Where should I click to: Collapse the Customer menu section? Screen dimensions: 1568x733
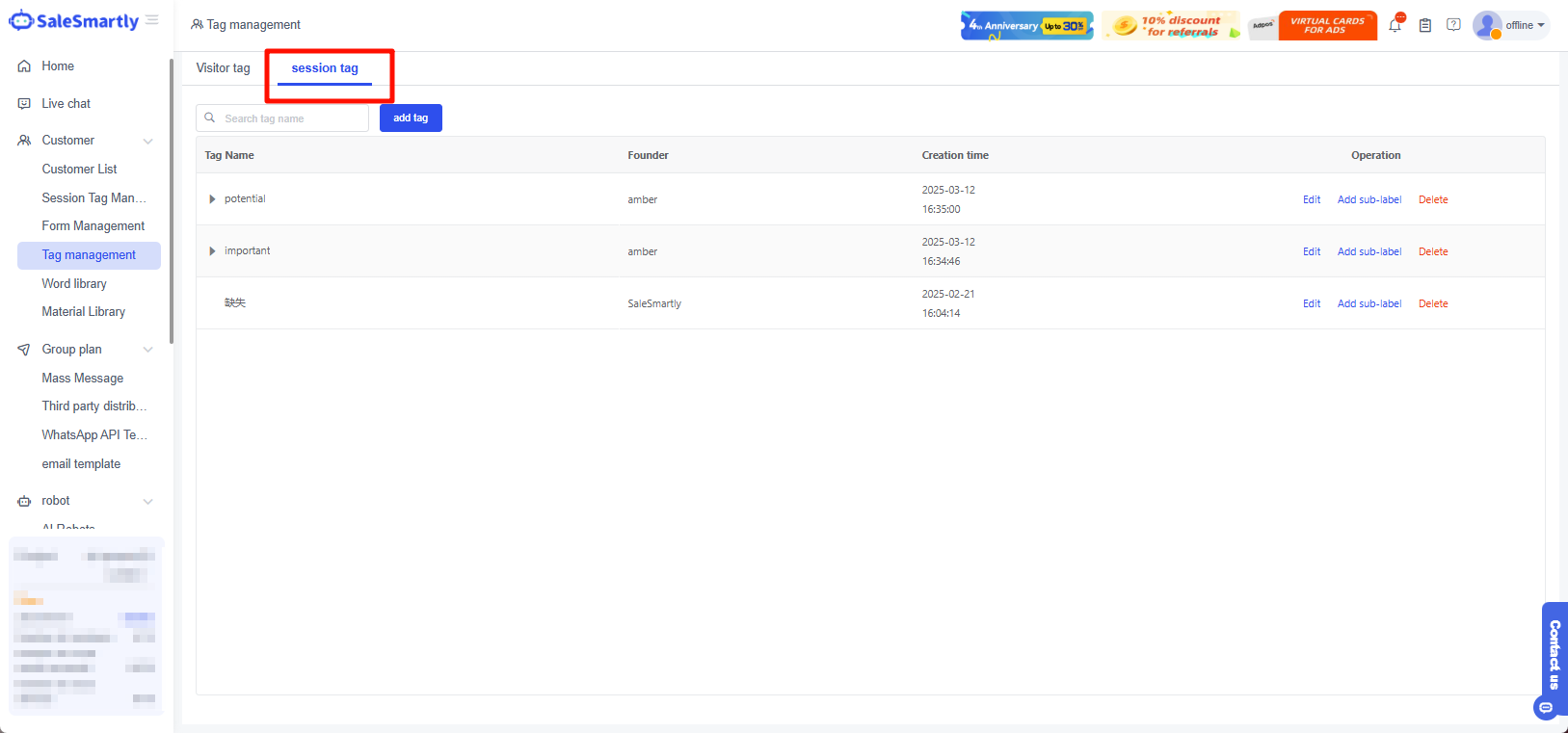[147, 142]
